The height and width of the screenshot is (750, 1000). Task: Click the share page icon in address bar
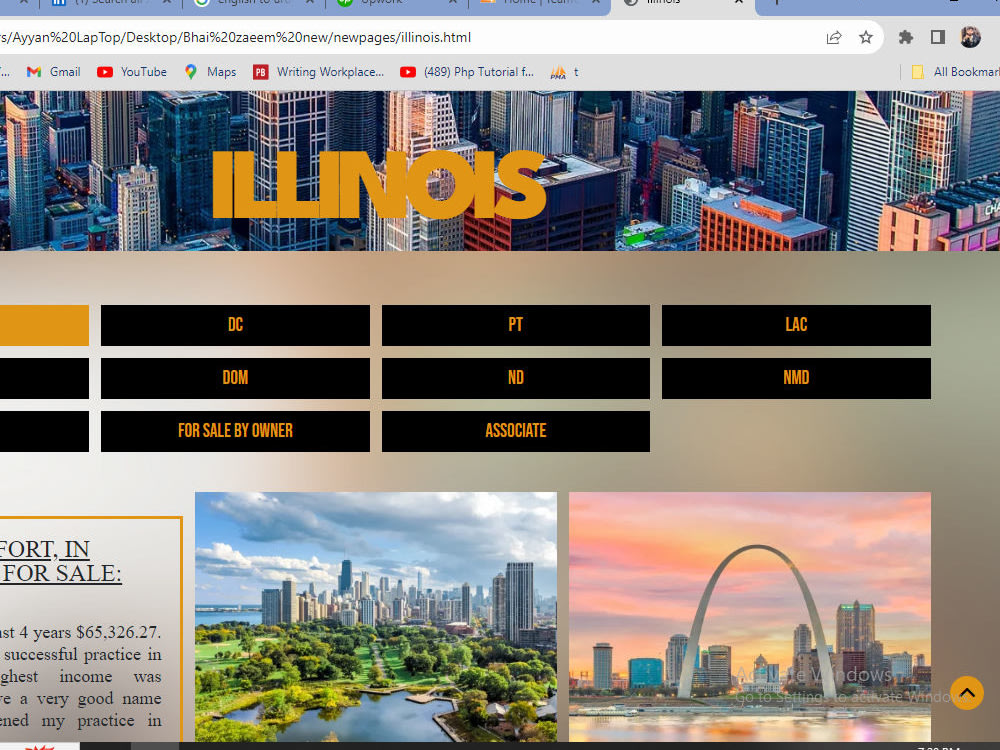(x=834, y=38)
